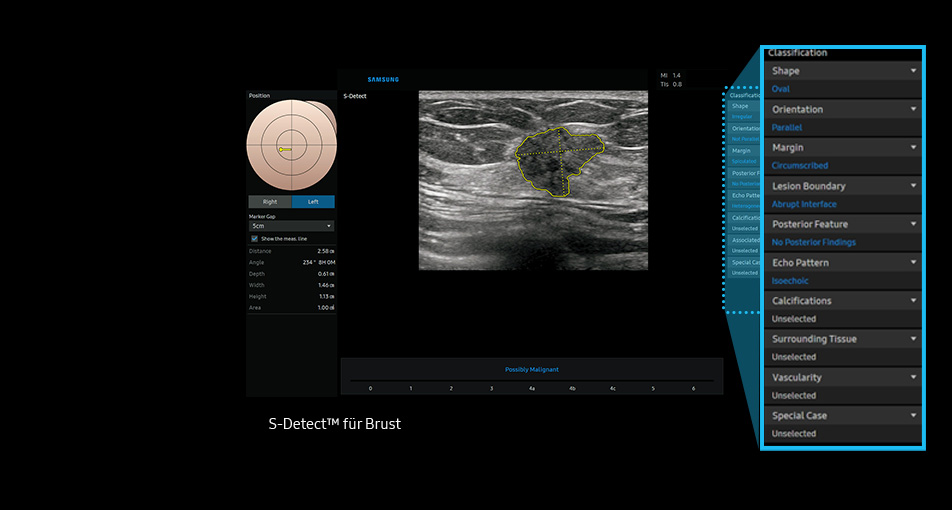Select BI-RADS score 0 on scale
The width and height of the screenshot is (952, 510).
(370, 388)
